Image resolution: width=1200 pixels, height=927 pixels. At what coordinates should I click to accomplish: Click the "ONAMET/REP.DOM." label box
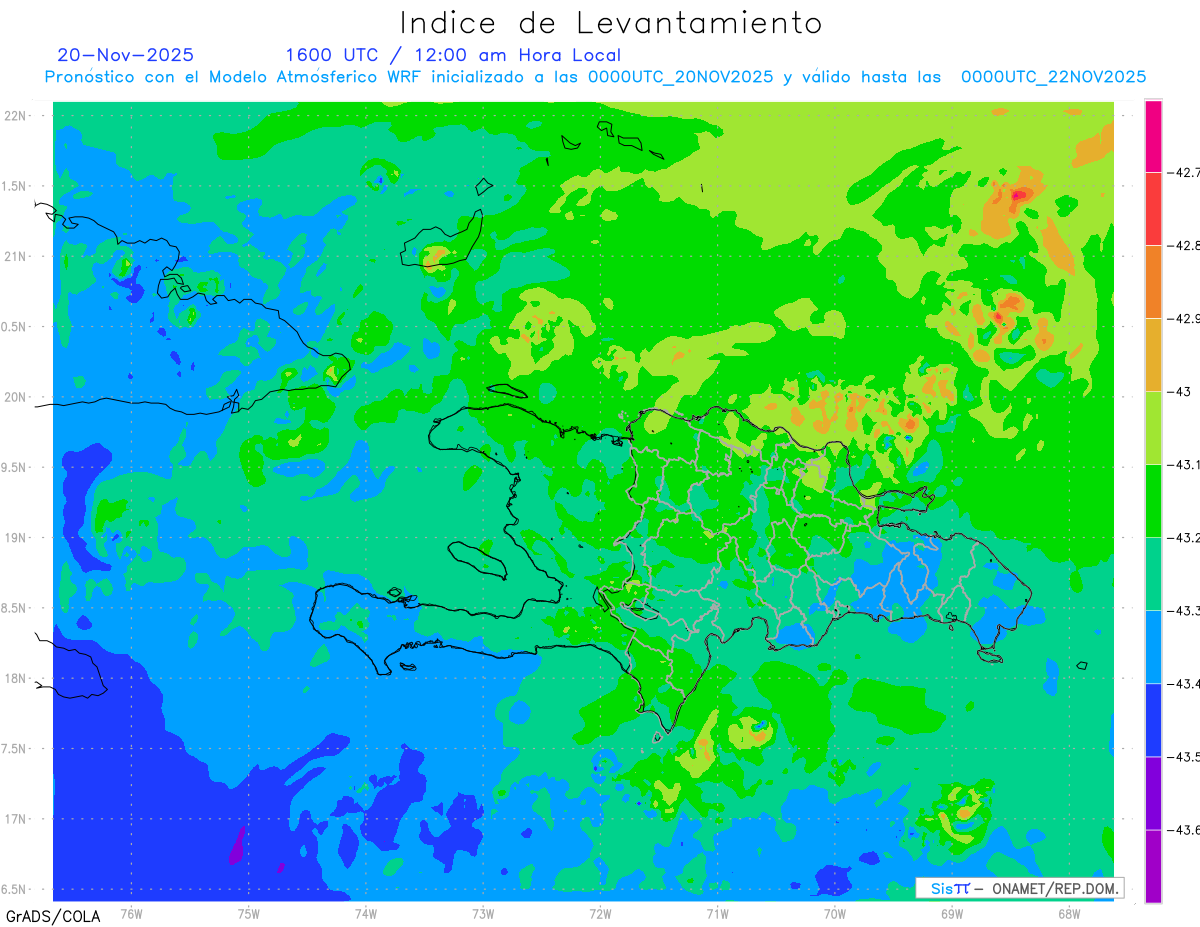[x=1019, y=888]
